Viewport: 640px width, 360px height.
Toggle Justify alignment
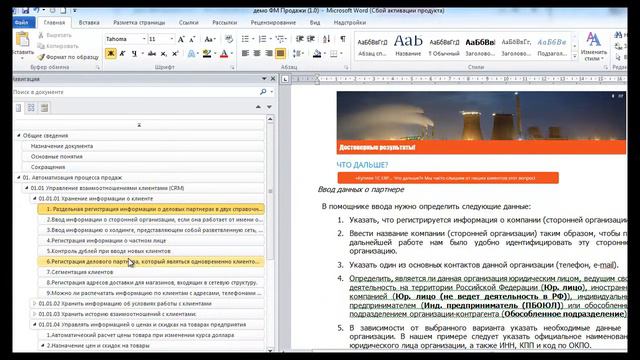tap(280, 53)
